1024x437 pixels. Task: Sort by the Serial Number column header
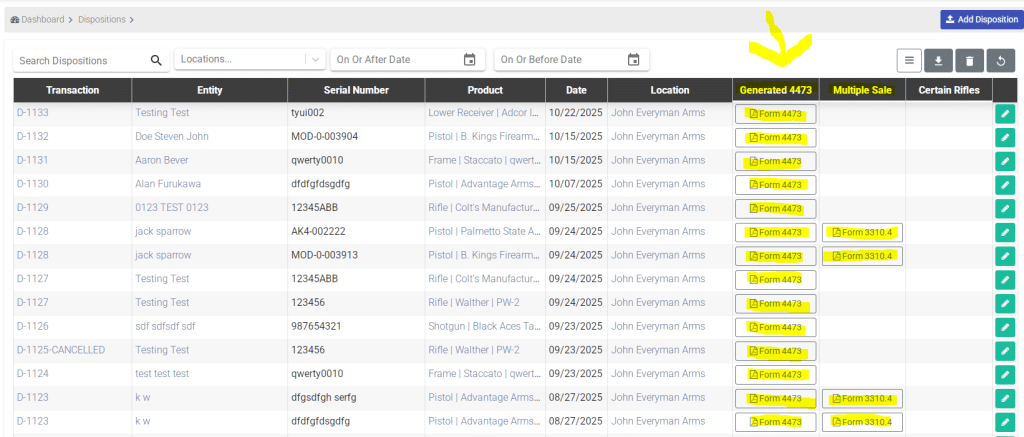[354, 90]
